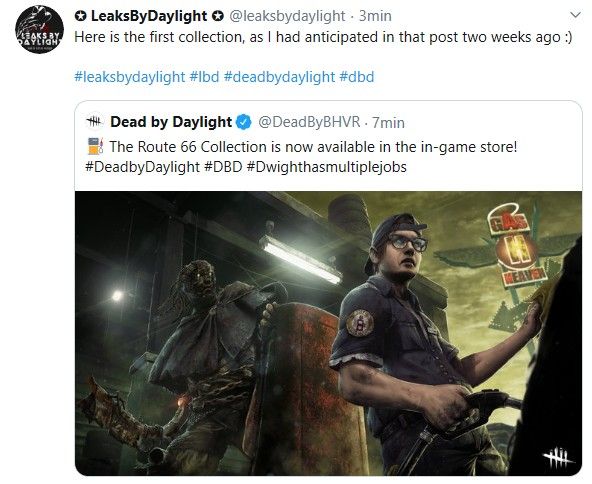The height and width of the screenshot is (484, 592).
Task: Open the LeaksByDaylight display name
Action: pos(149,16)
